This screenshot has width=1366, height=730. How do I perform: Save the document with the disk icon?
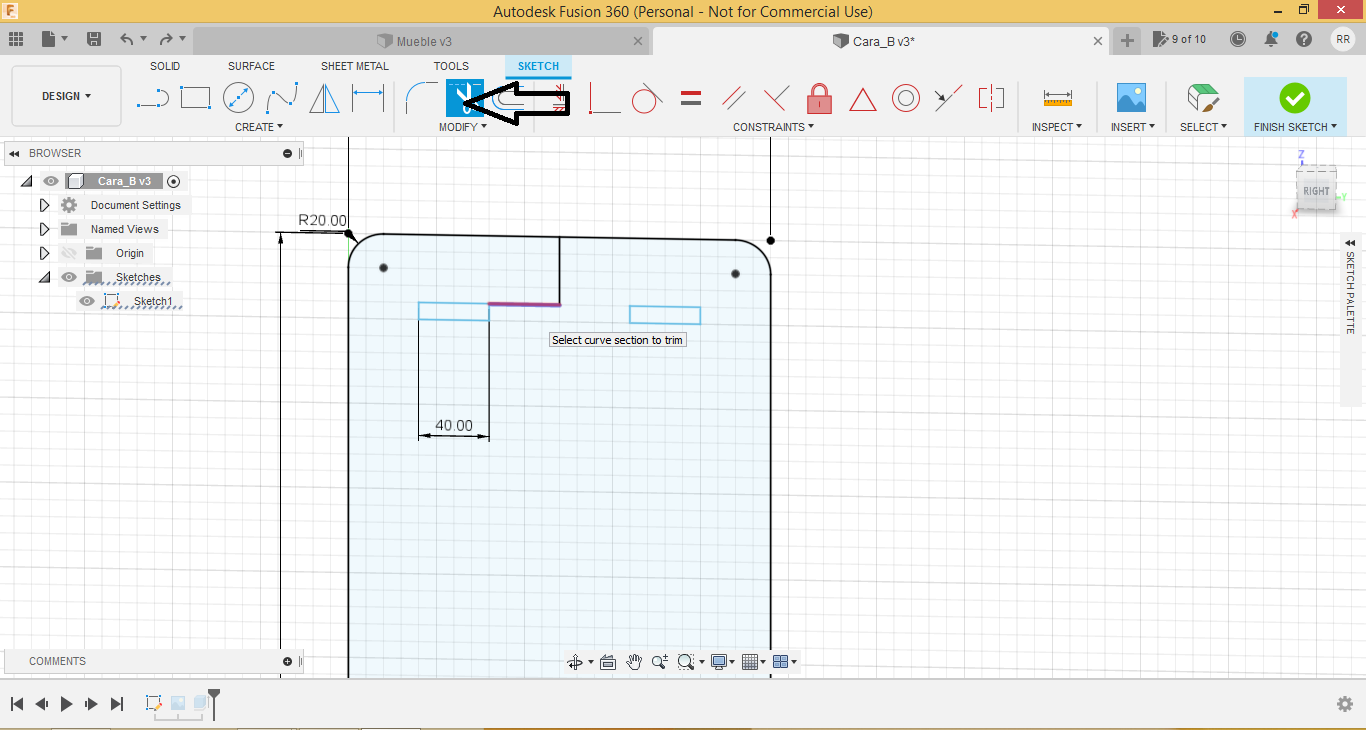point(94,39)
